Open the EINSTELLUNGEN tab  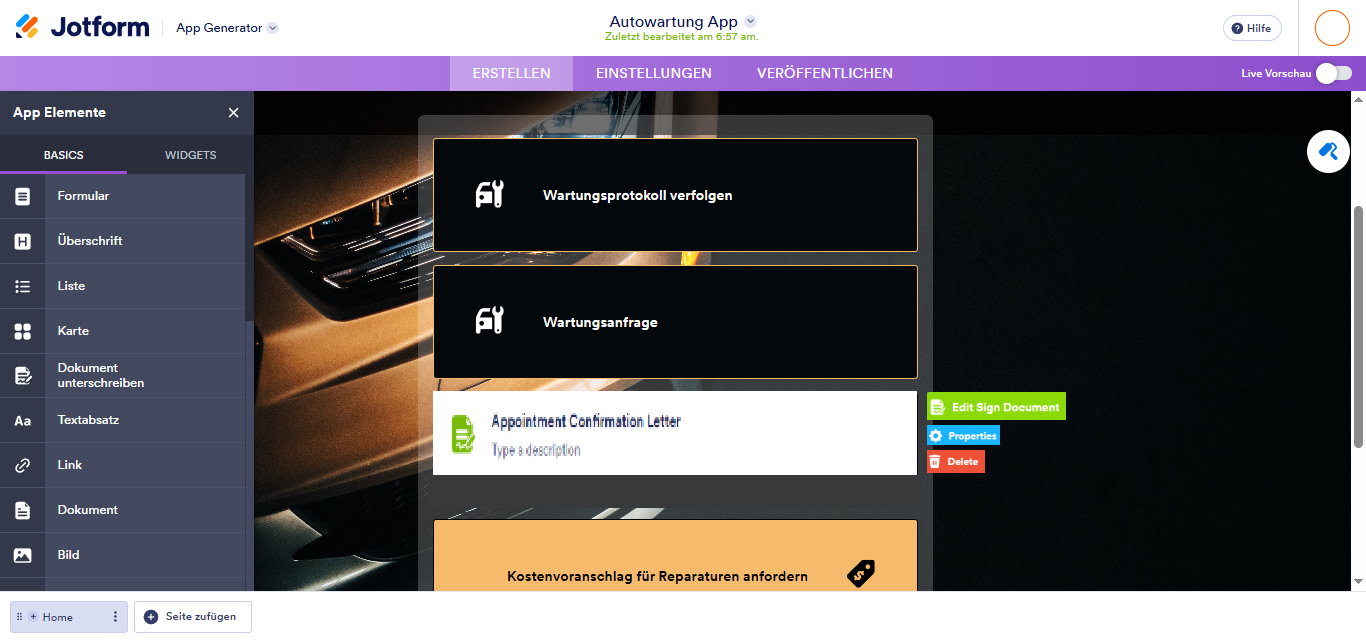click(x=653, y=72)
